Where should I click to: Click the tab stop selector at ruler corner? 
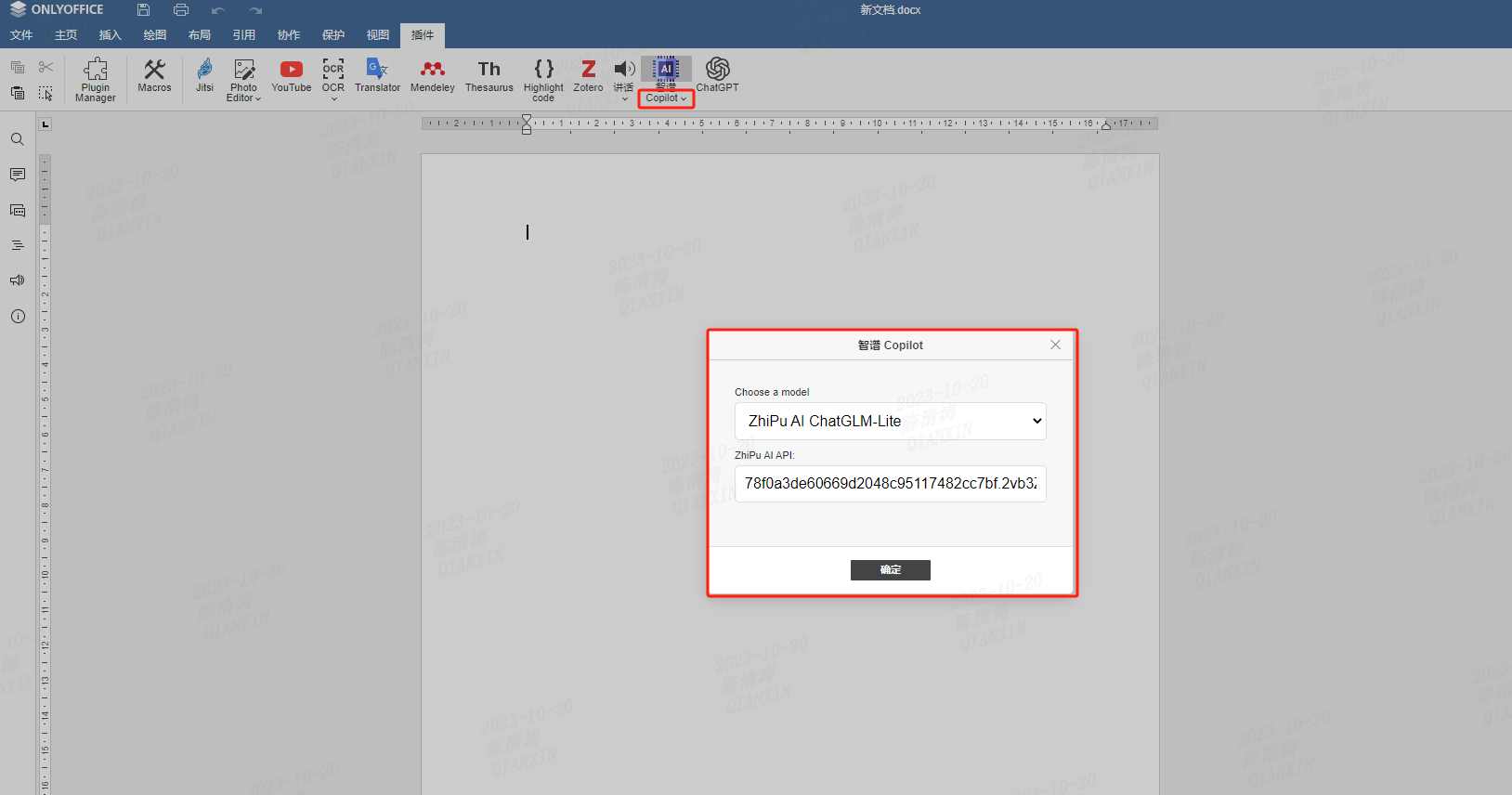[46, 124]
